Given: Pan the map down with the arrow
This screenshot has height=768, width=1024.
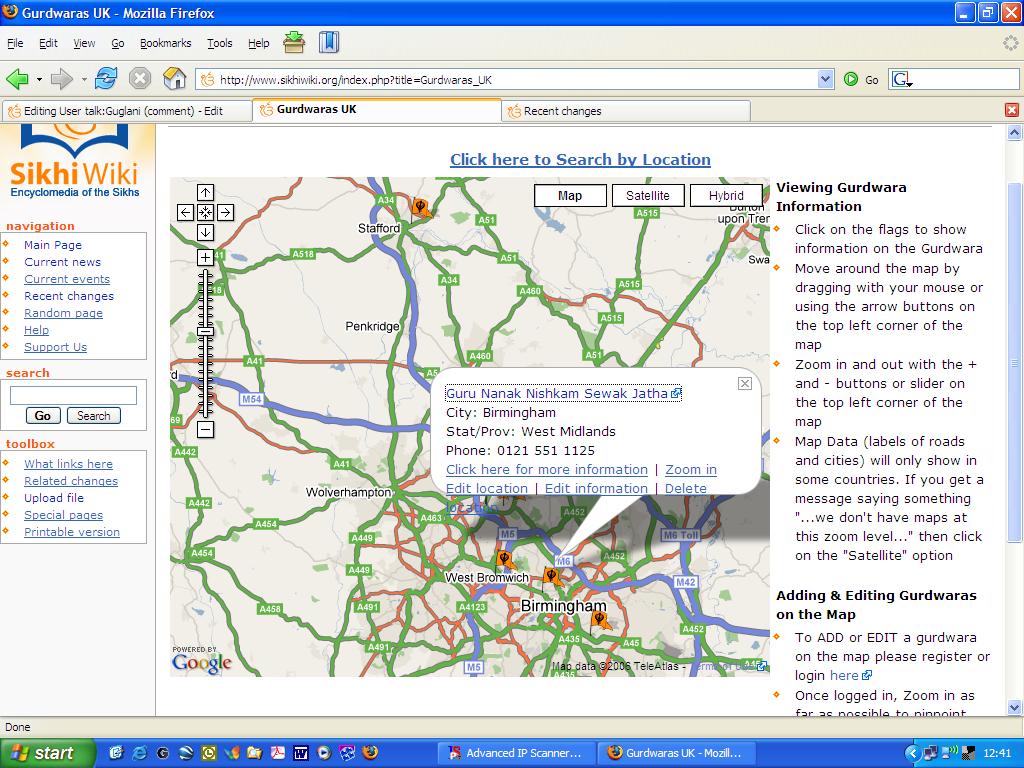Looking at the screenshot, I should coord(205,232).
